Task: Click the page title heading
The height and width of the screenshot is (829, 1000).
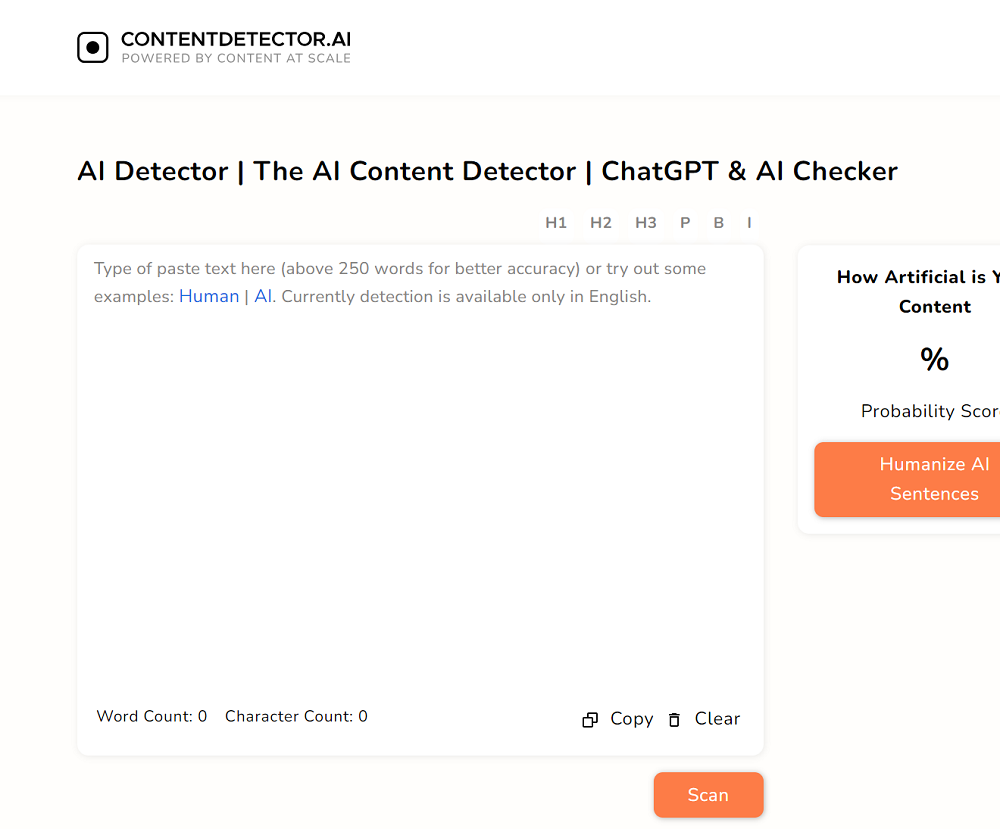Action: [x=487, y=171]
